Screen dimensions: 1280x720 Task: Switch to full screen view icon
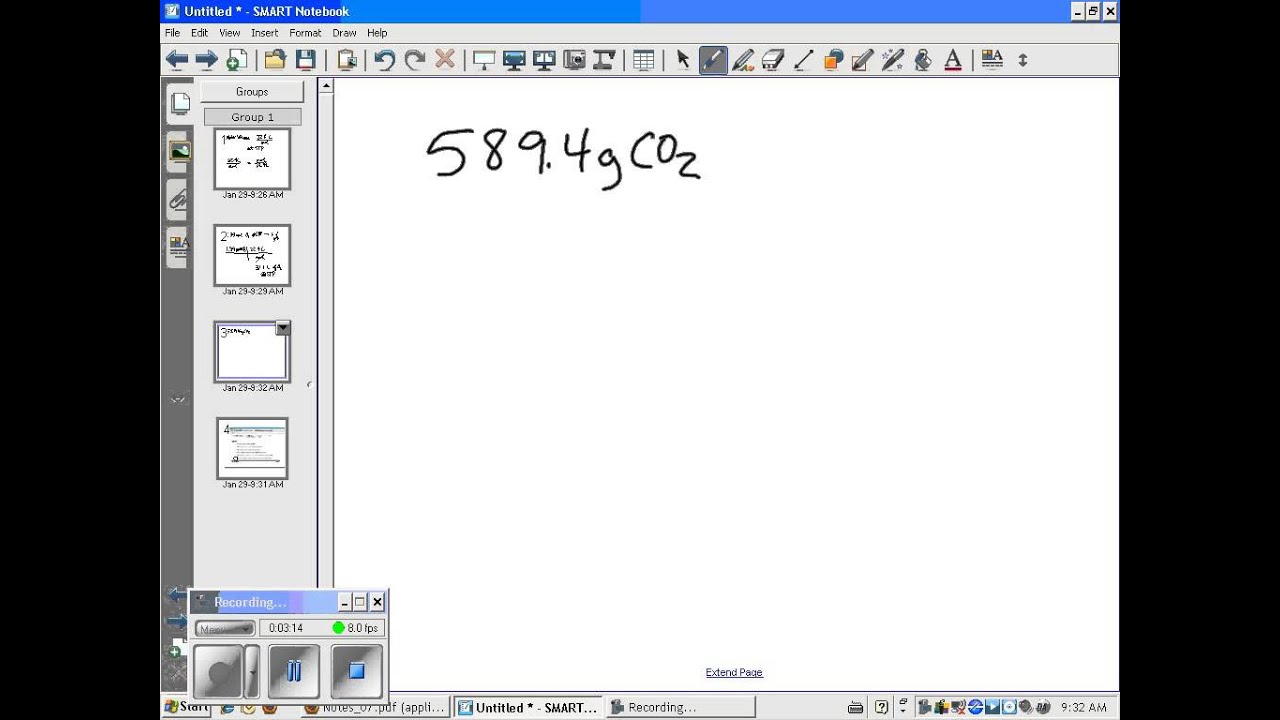pos(514,60)
